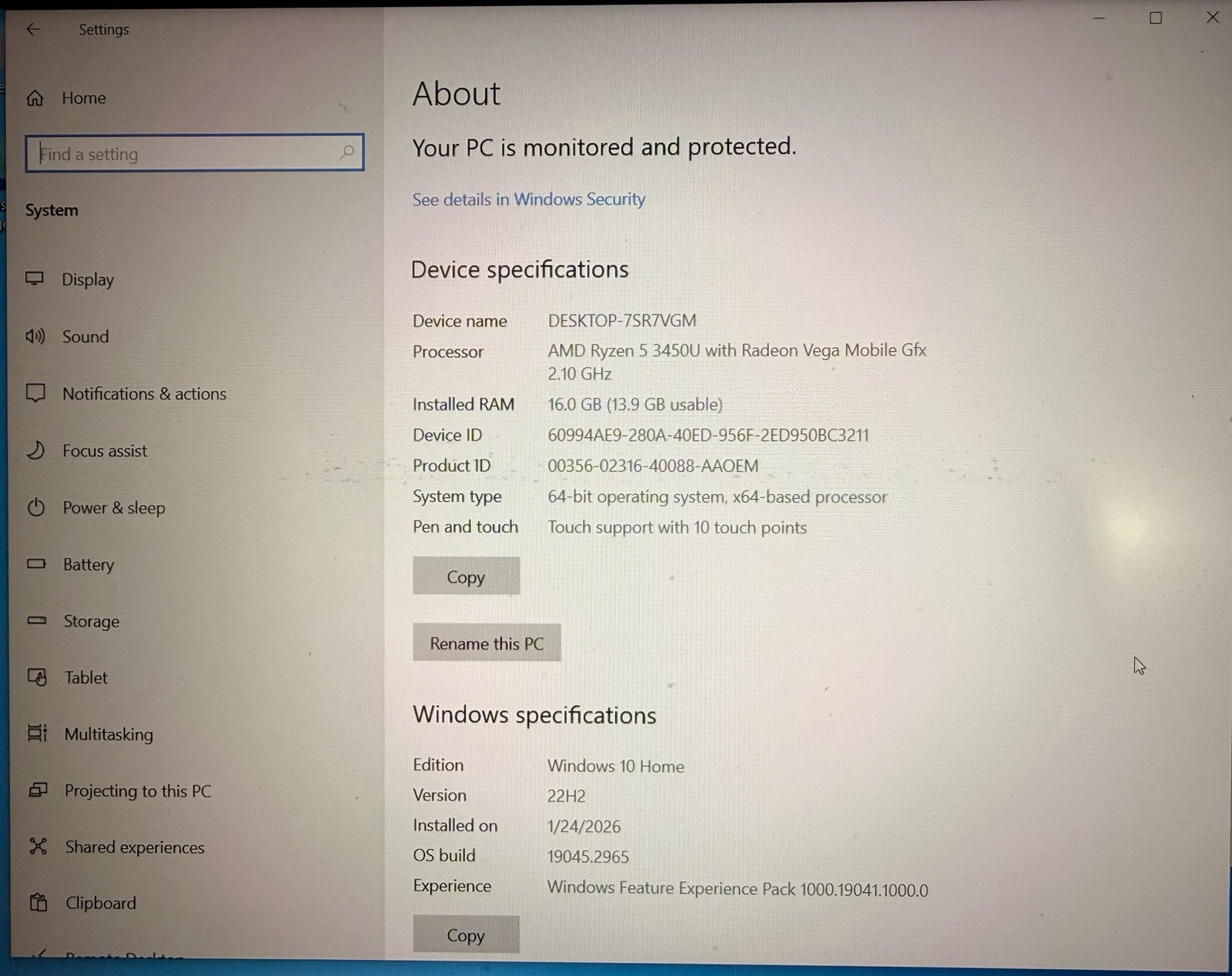Open Battery settings via battery icon
The image size is (1232, 976).
coord(36,564)
